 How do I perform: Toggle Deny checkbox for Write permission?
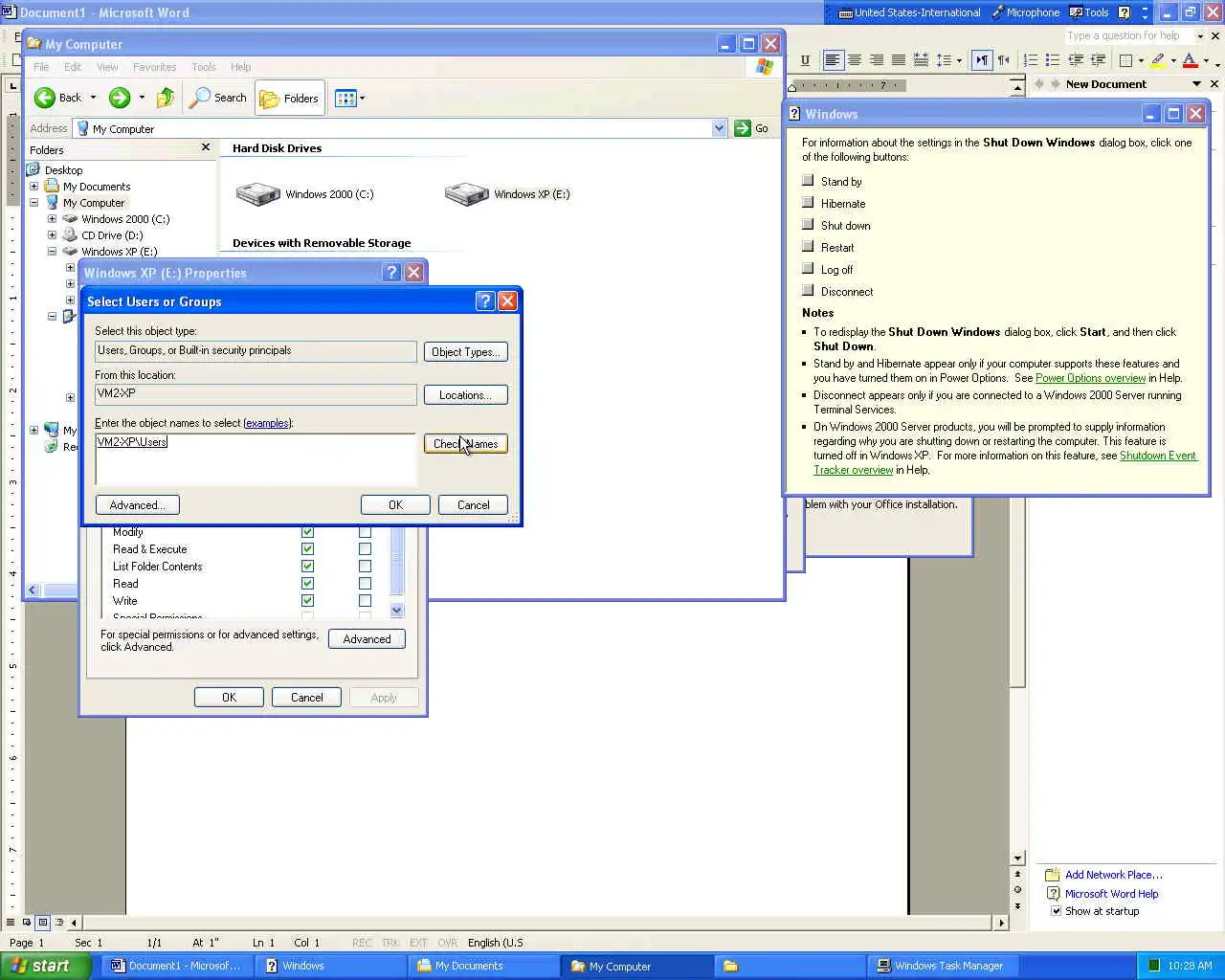click(365, 601)
